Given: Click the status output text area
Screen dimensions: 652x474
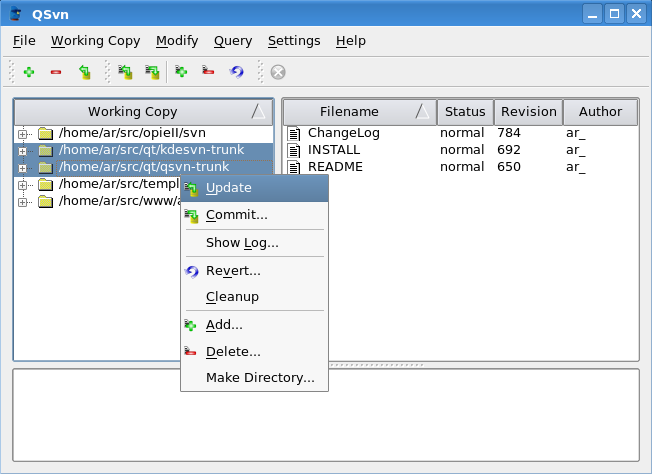Looking at the screenshot, I should pos(326,415).
